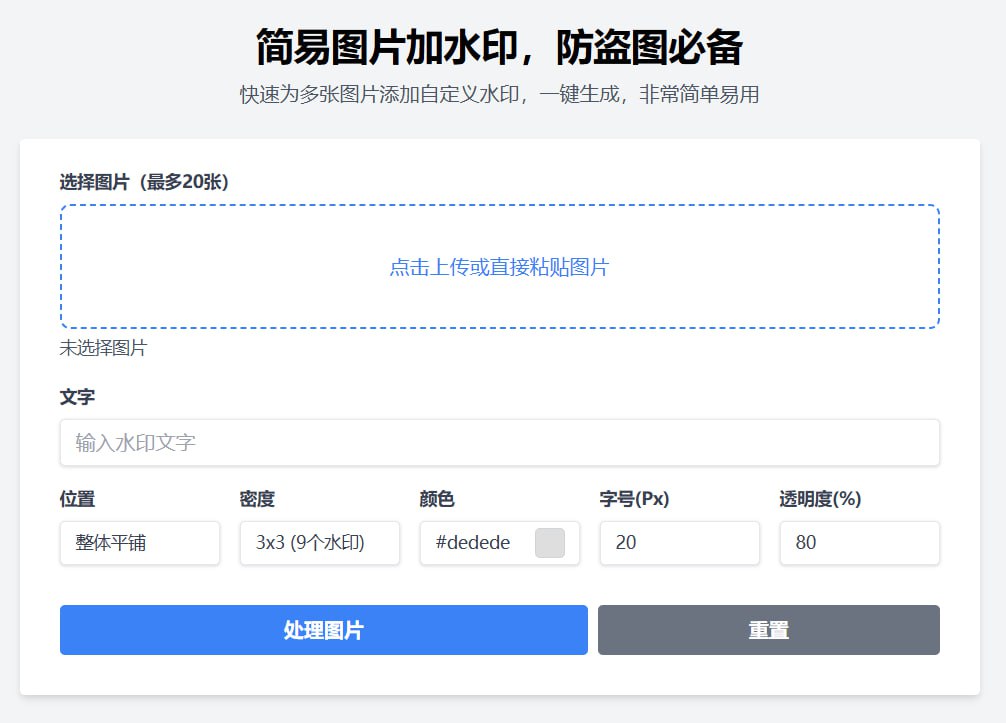Focus the watermark text input field
Image resolution: width=1006 pixels, height=723 pixels.
(x=499, y=442)
